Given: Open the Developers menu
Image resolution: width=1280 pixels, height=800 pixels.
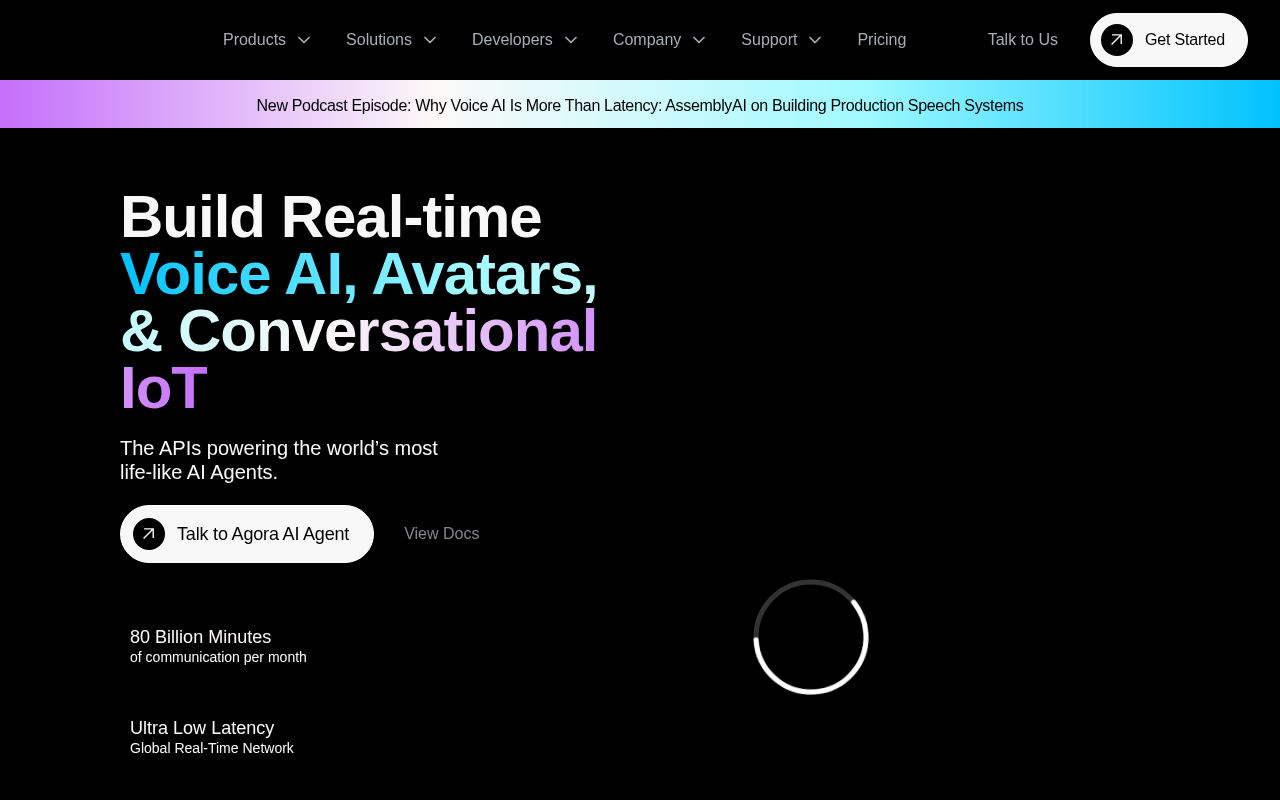Looking at the screenshot, I should [x=512, y=40].
